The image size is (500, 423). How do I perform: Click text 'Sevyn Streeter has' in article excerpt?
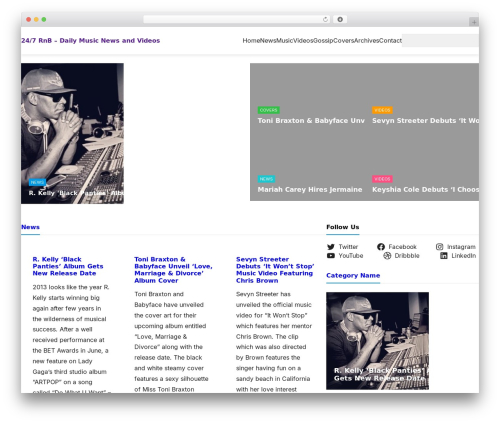(x=263, y=294)
